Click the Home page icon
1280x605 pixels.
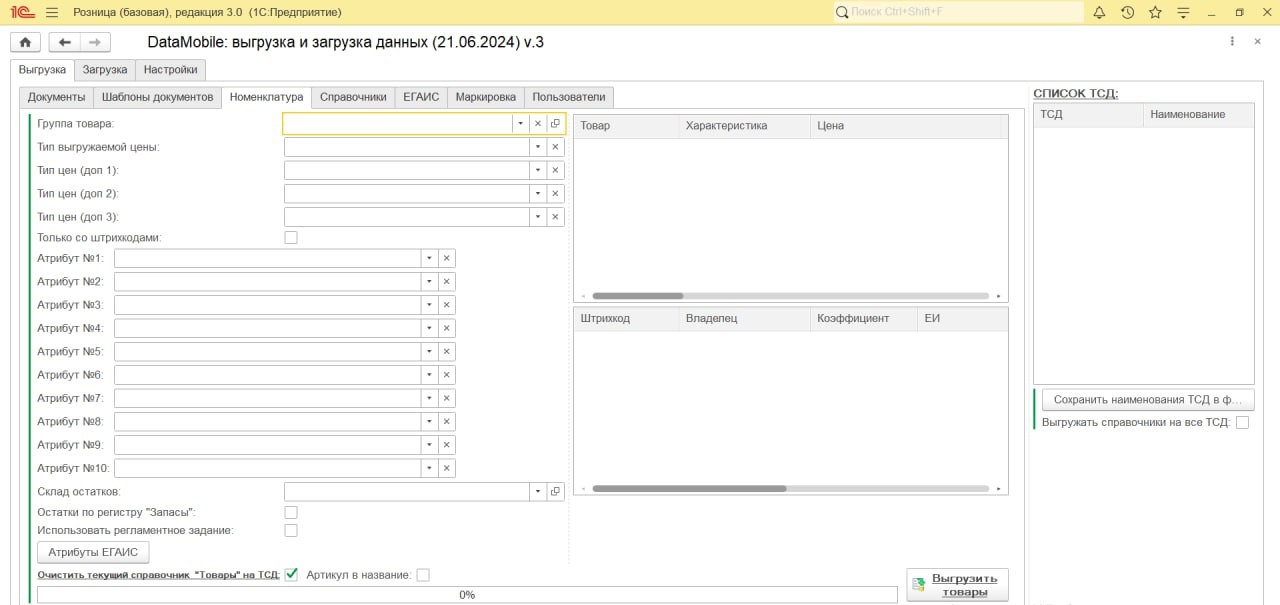(x=25, y=42)
